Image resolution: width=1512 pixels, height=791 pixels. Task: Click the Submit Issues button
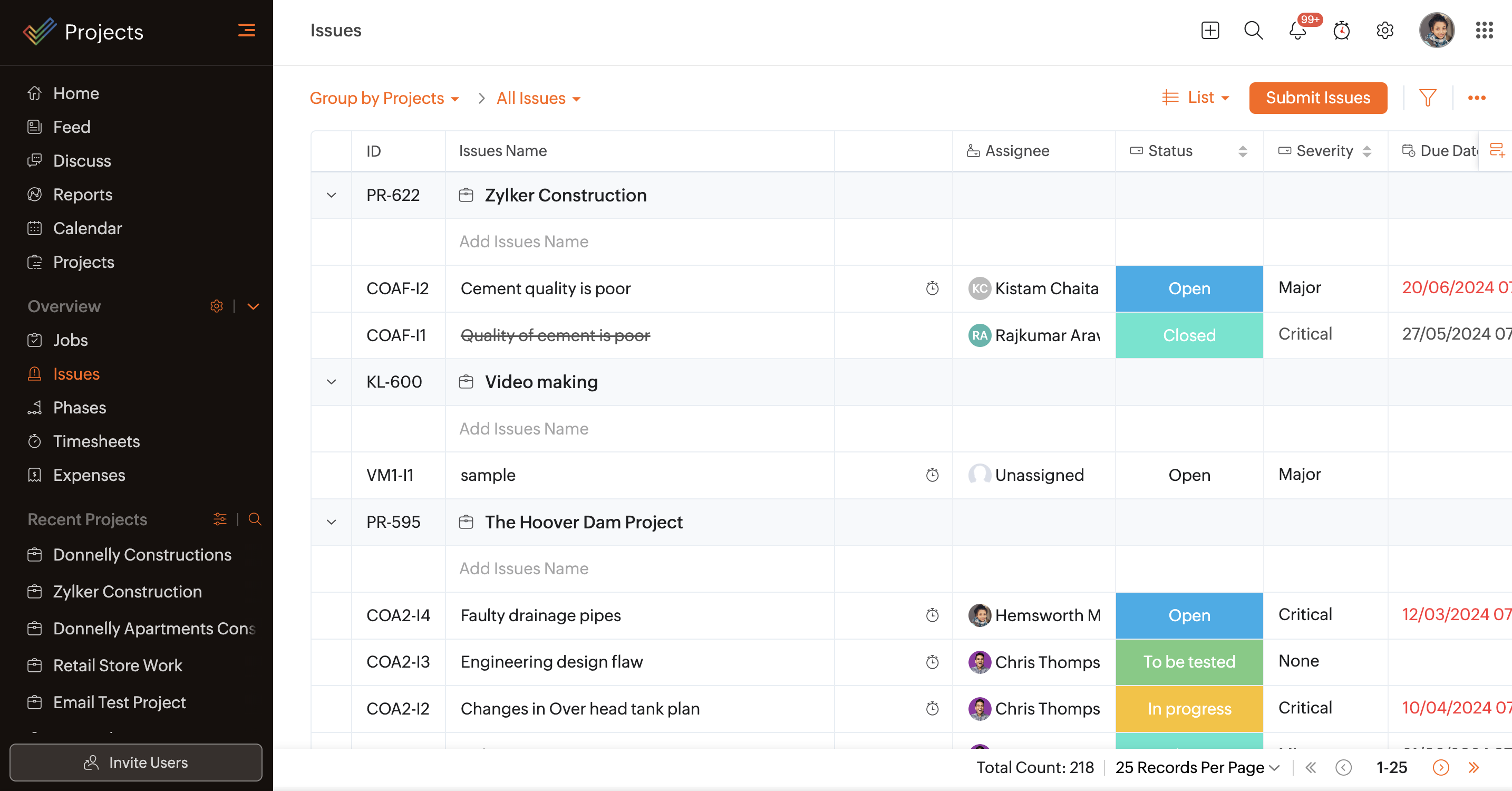coord(1317,98)
